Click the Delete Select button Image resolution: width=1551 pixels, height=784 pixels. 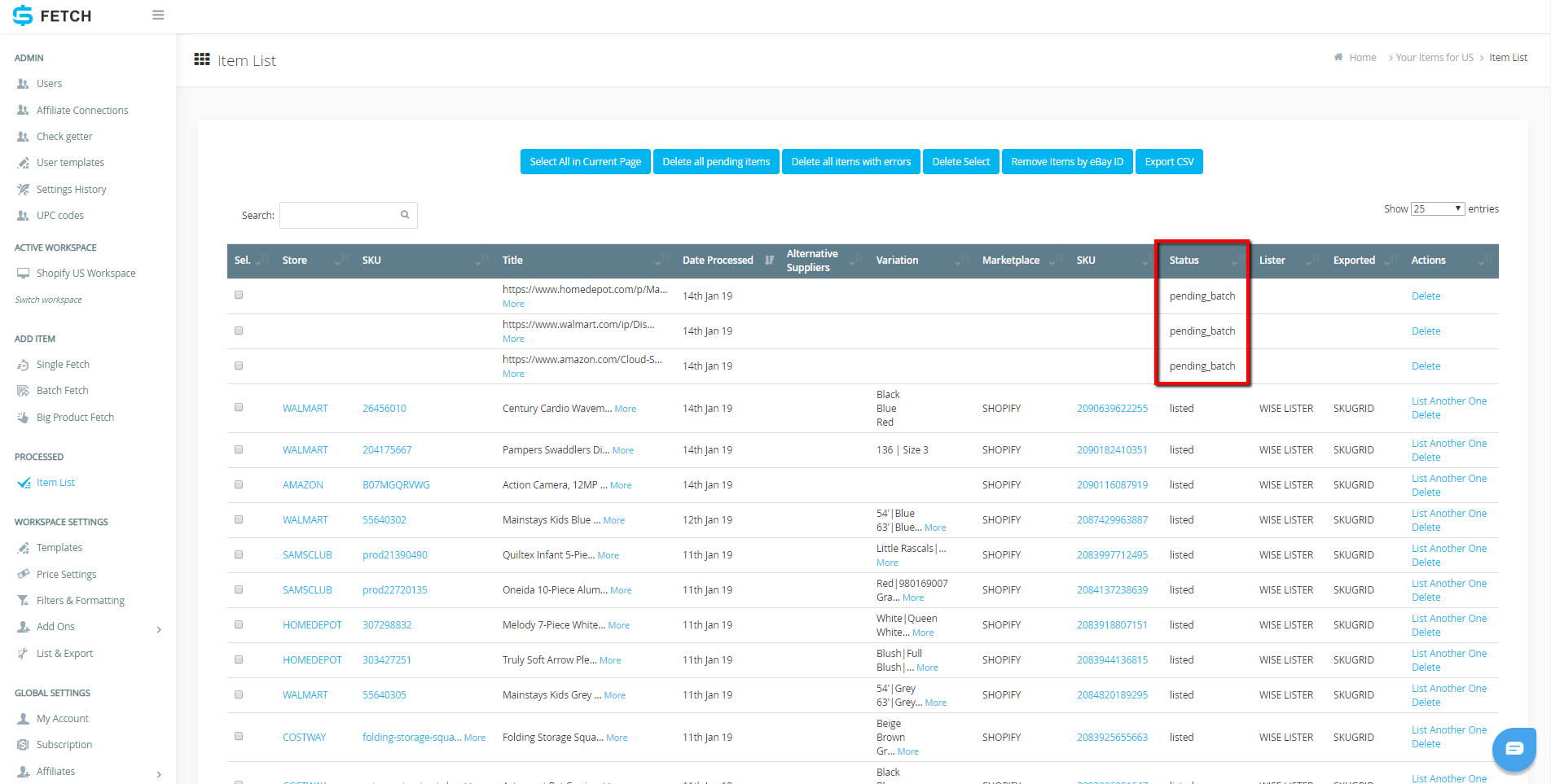(961, 162)
